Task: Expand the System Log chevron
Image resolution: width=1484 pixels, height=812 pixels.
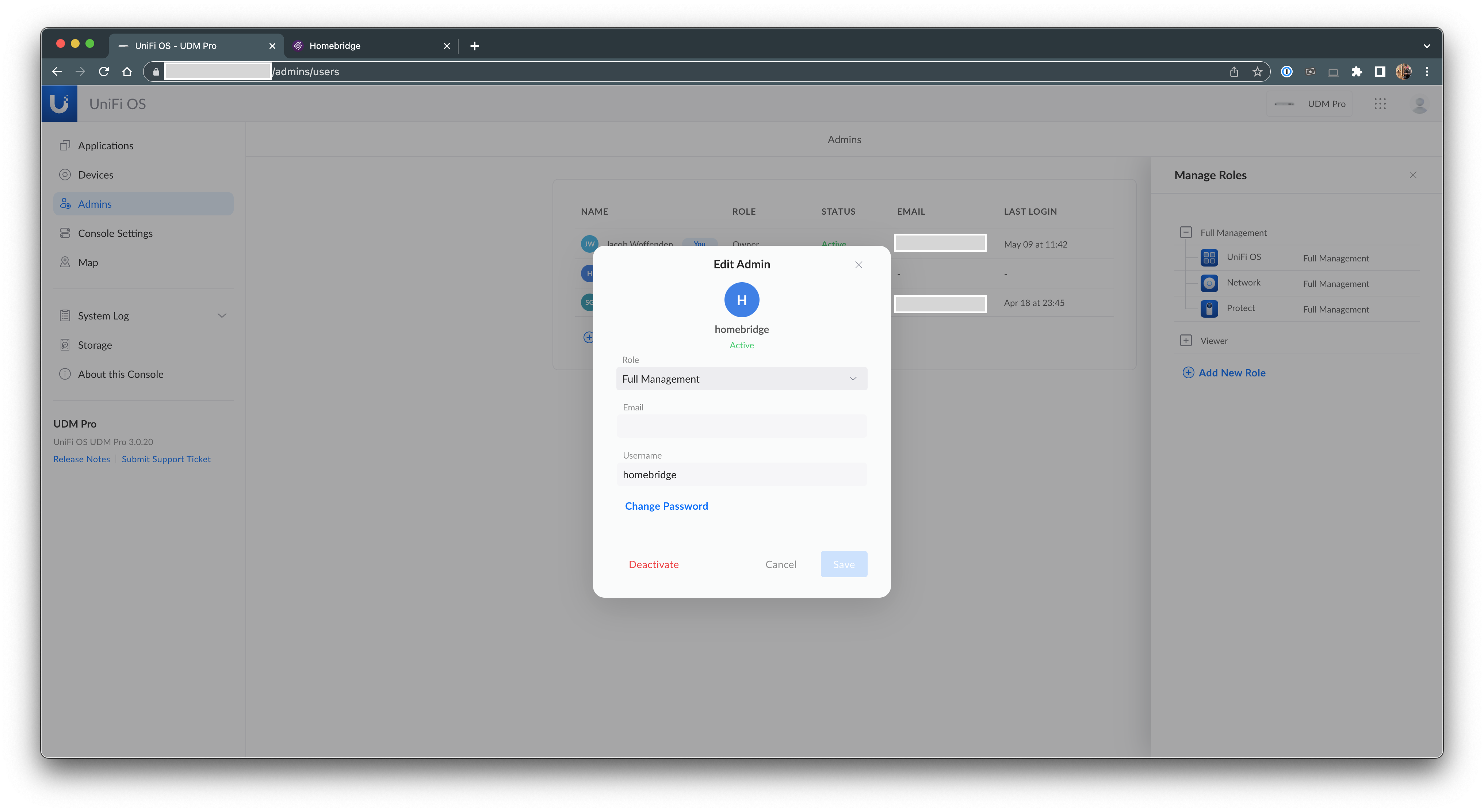Action: pos(222,315)
